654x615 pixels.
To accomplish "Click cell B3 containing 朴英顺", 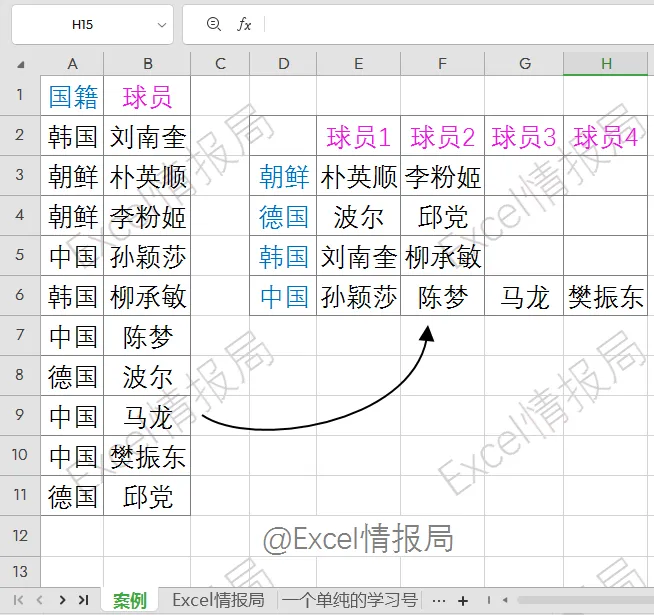I will point(147,176).
